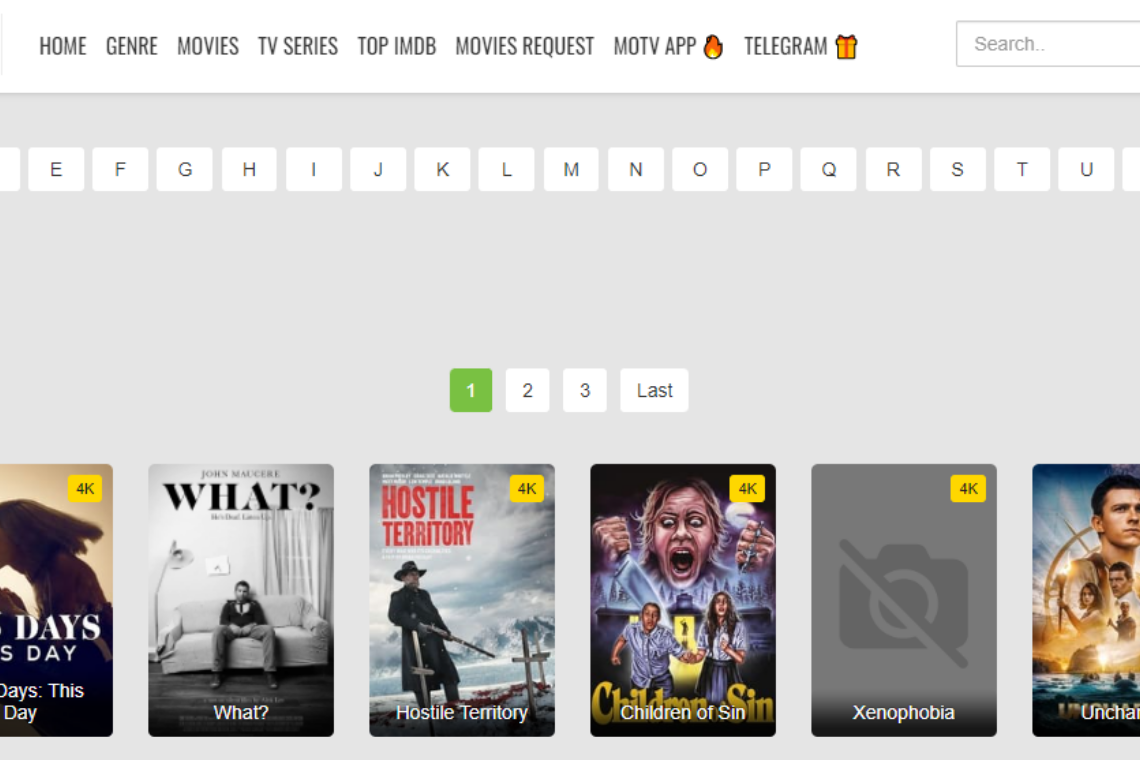Filter titles by letter E
The image size is (1140, 760).
click(x=56, y=169)
